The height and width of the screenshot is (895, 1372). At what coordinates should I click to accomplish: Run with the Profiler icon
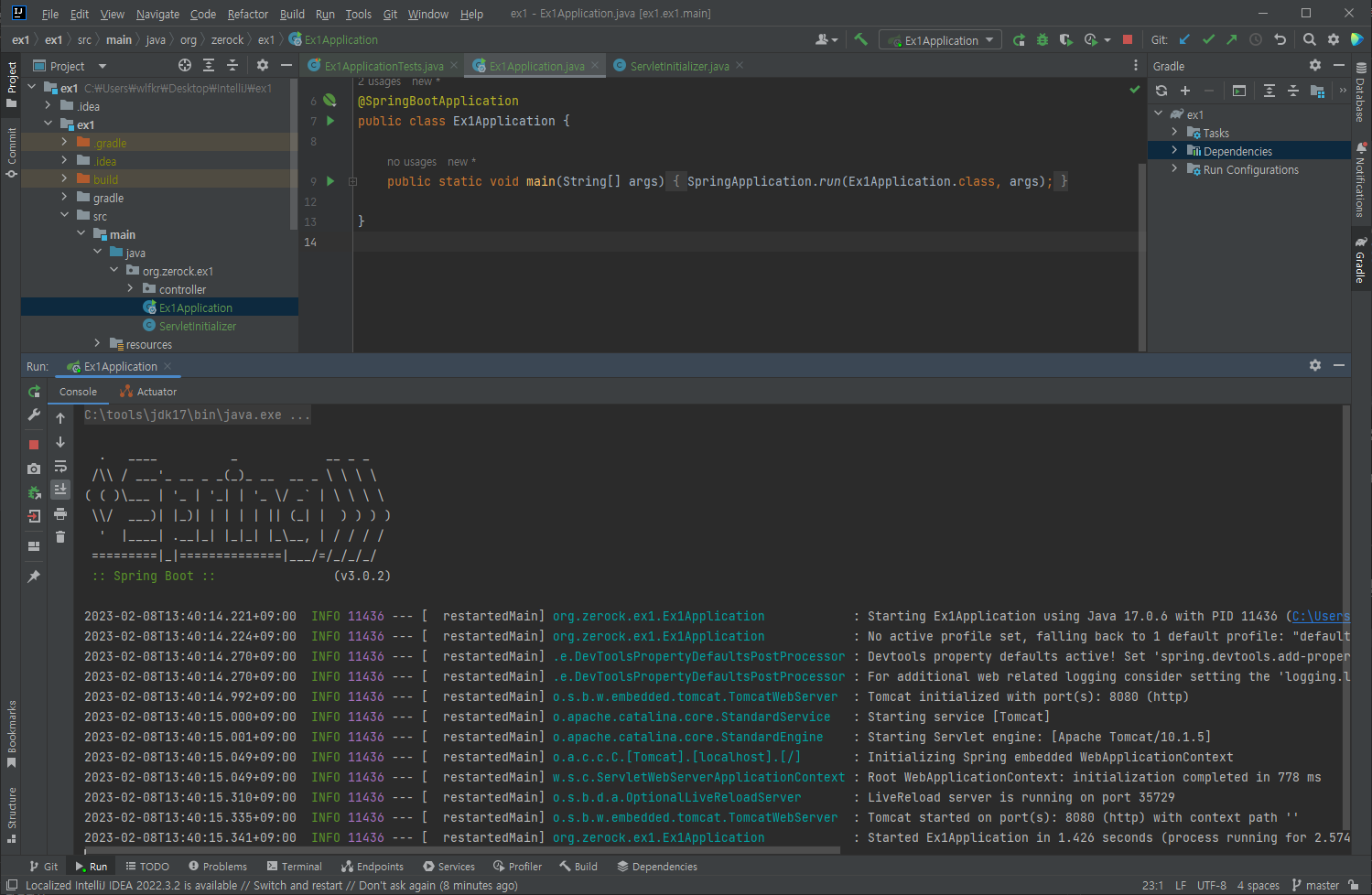[x=1090, y=39]
